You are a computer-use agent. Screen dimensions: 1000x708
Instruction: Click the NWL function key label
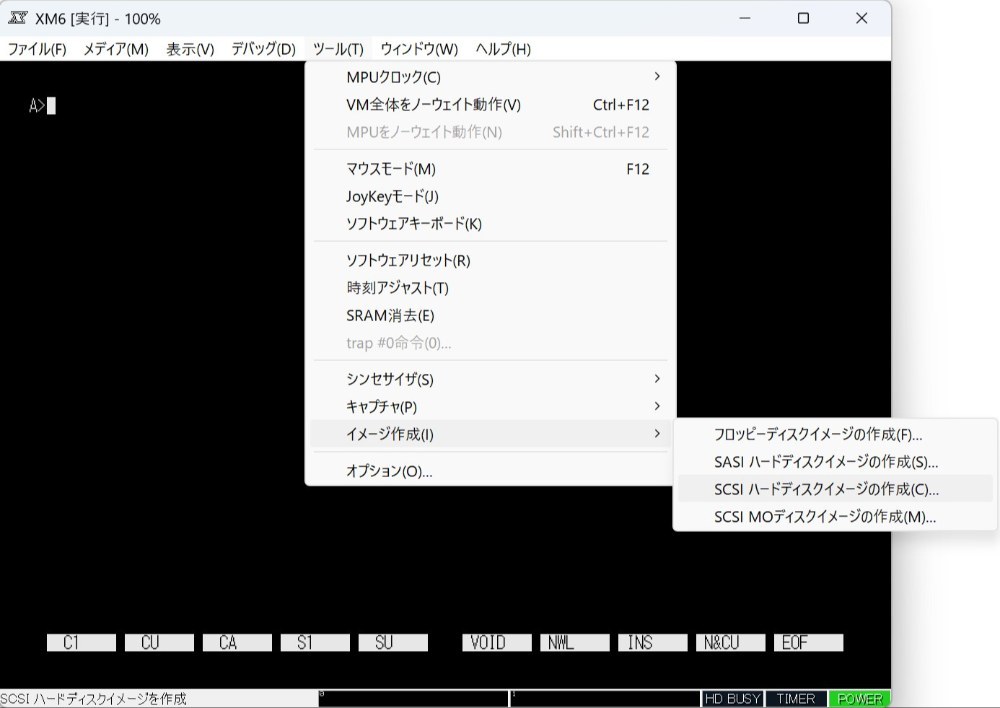(x=575, y=642)
